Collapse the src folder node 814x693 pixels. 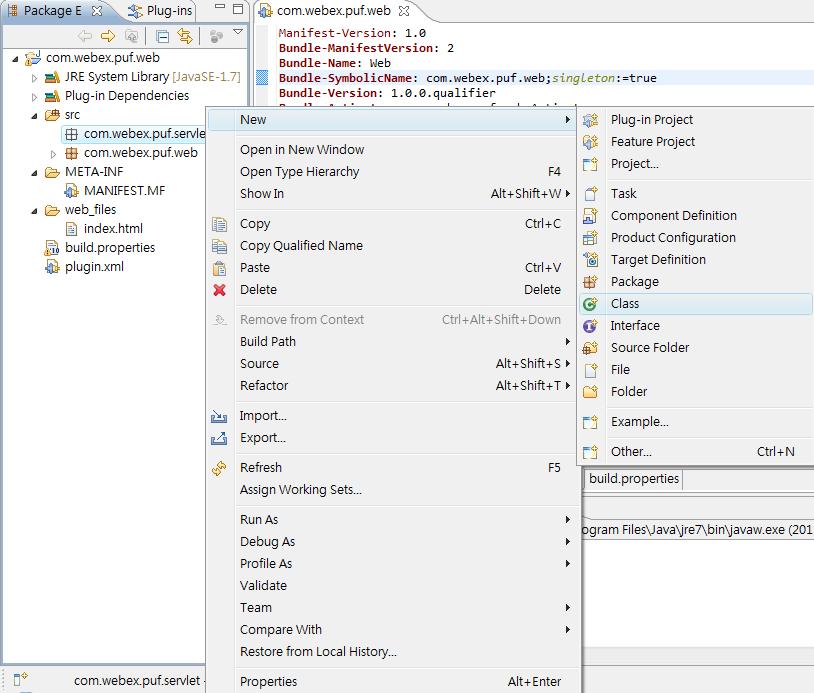click(x=34, y=116)
